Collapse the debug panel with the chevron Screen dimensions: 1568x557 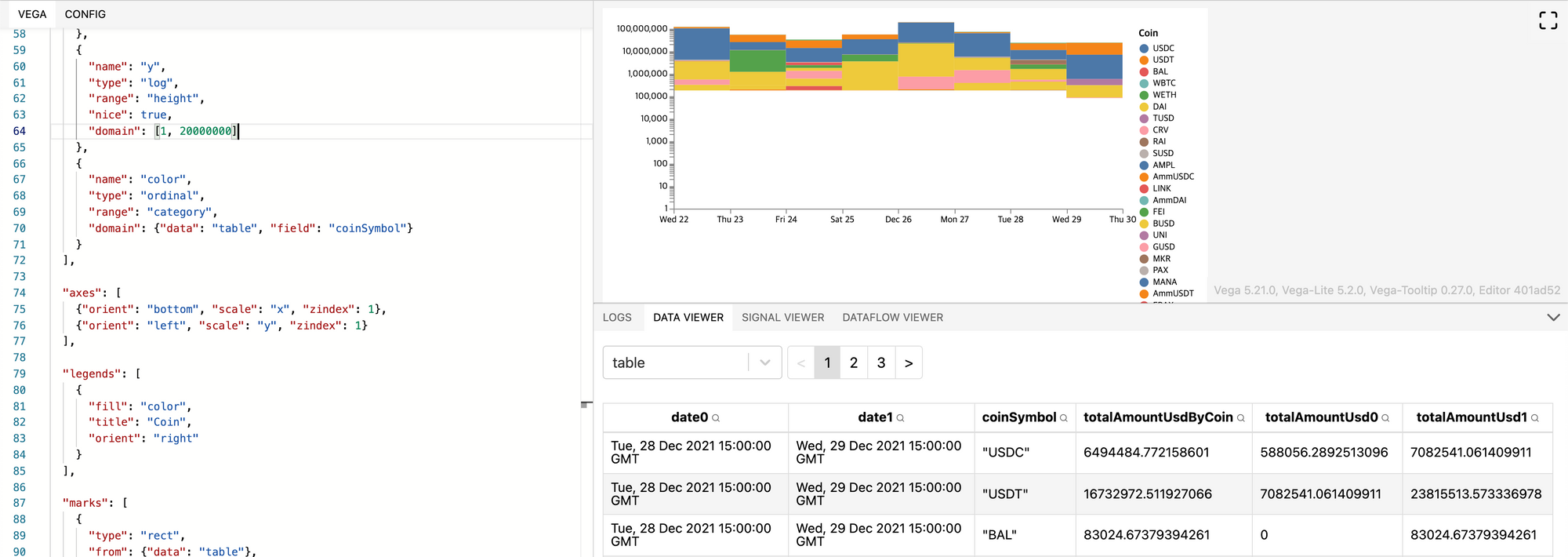tap(1552, 318)
